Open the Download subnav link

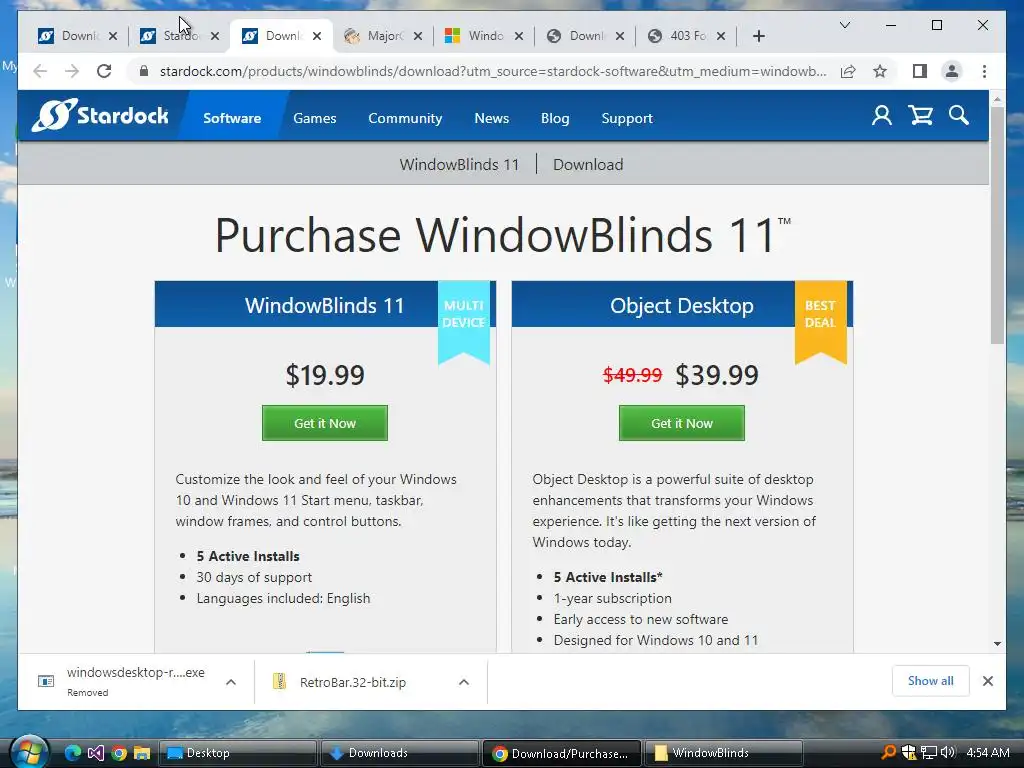point(588,165)
